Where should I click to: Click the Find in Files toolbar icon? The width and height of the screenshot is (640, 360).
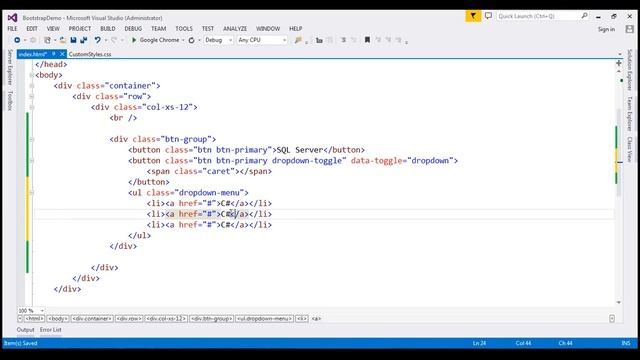coord(298,40)
